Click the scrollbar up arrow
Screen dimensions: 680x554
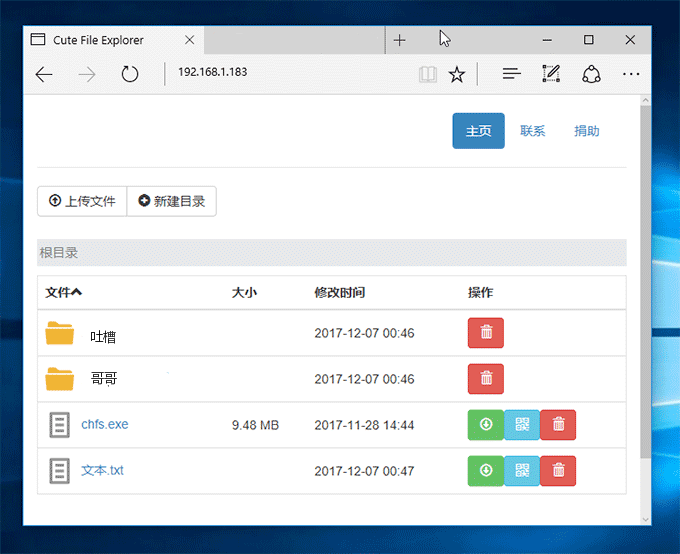(x=645, y=100)
